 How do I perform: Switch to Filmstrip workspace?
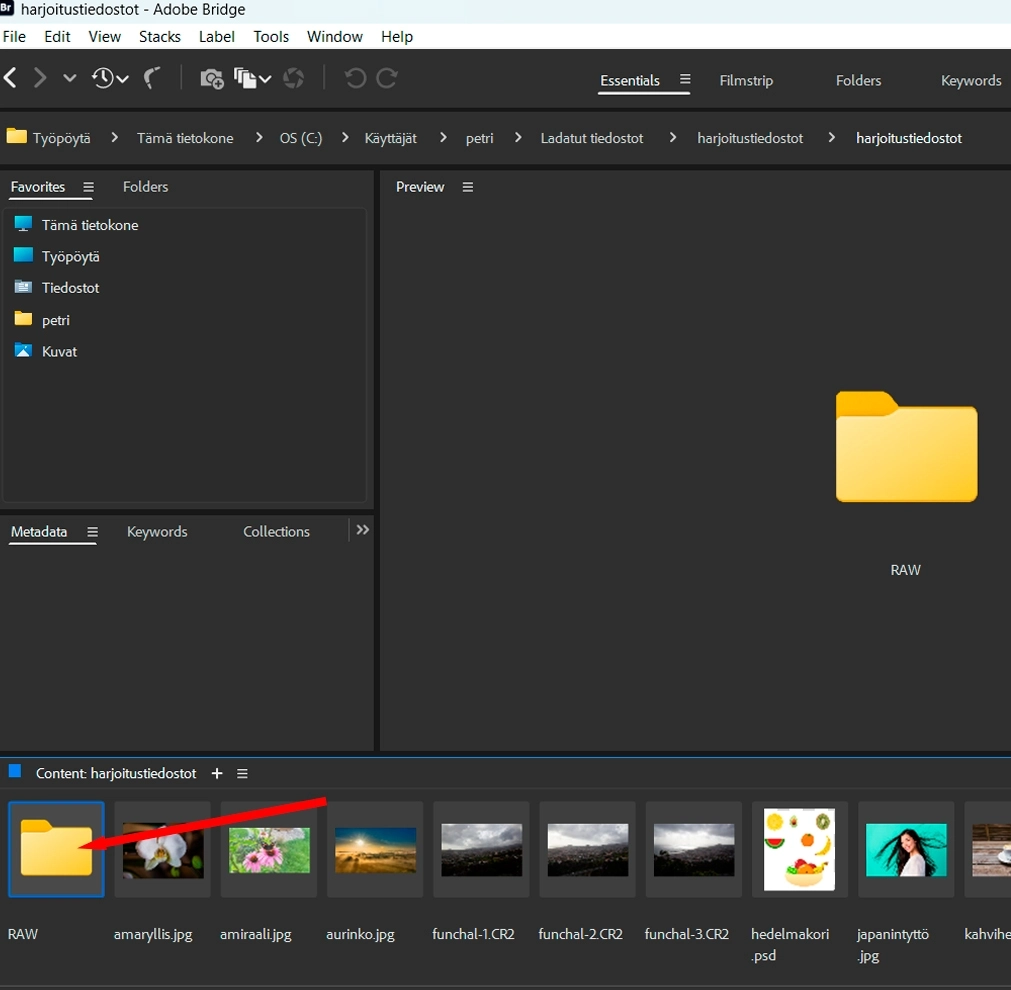746,80
